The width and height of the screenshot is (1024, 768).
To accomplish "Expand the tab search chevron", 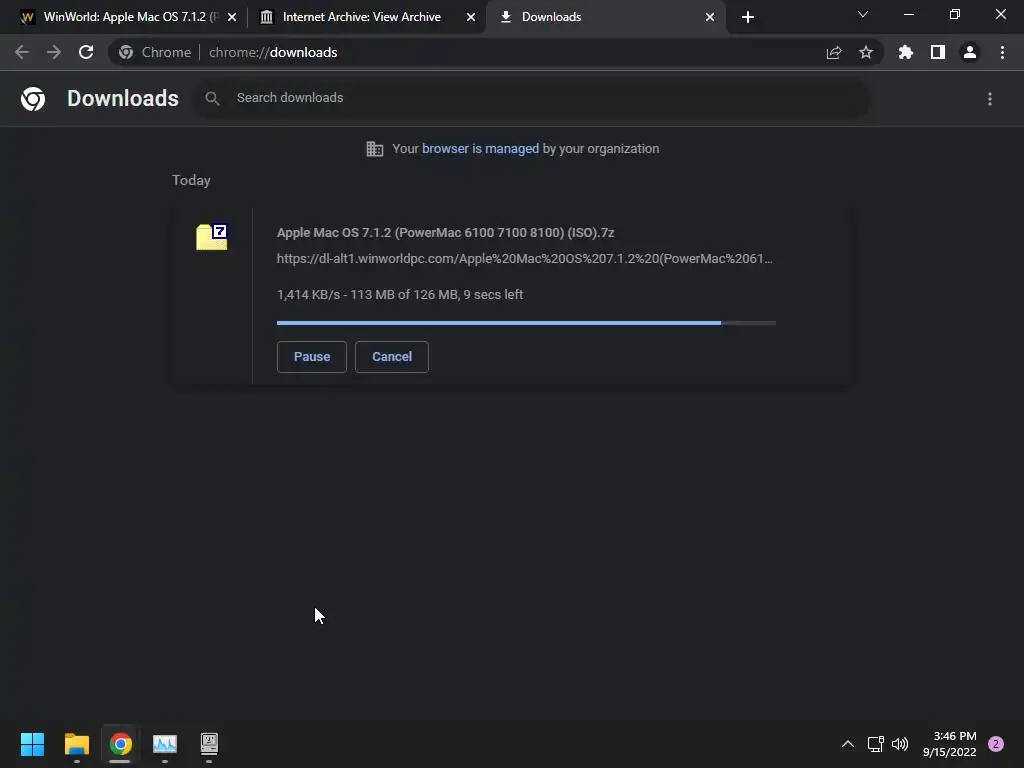I will click(x=863, y=14).
